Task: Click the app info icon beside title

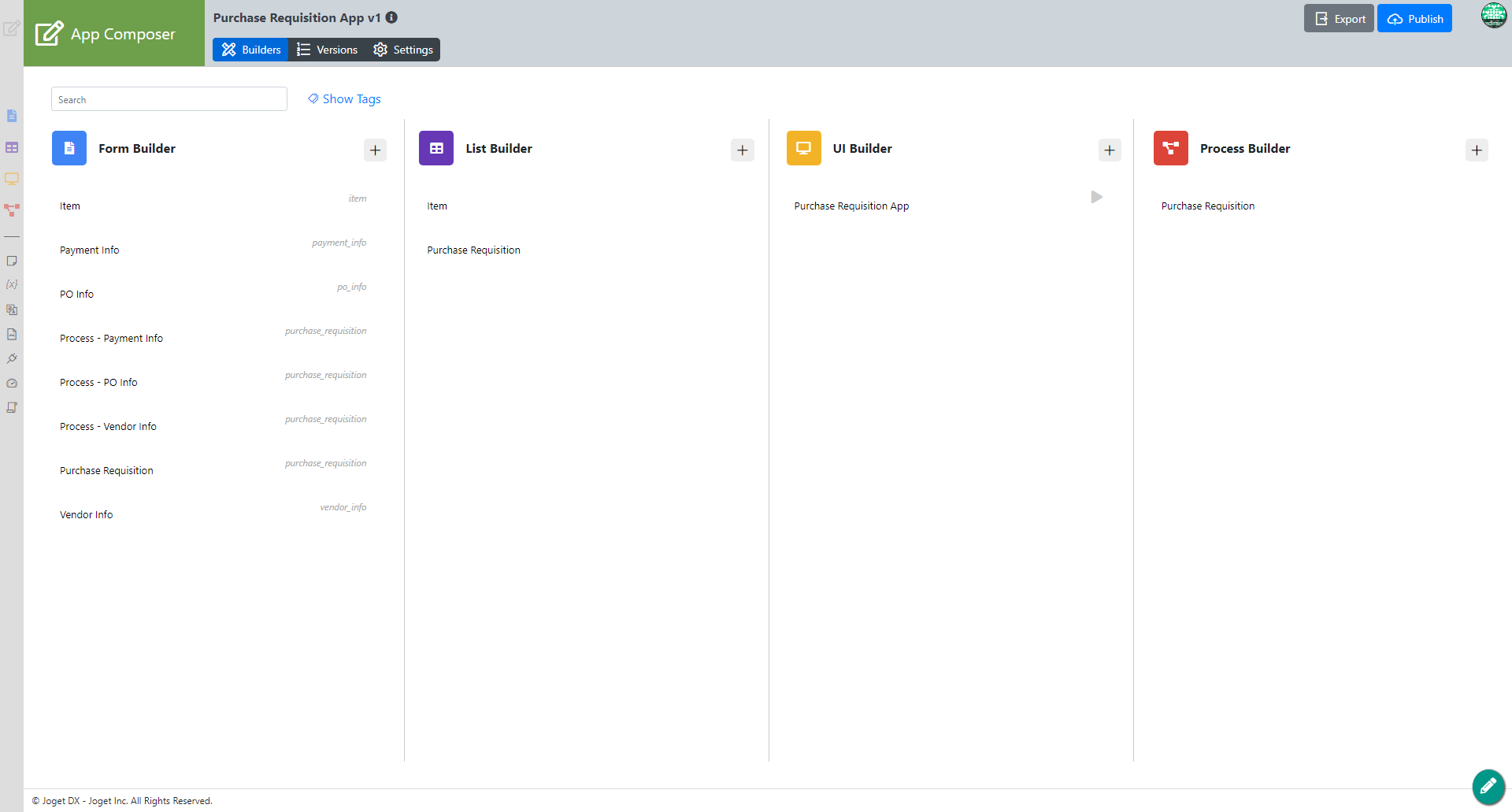Action: point(391,17)
